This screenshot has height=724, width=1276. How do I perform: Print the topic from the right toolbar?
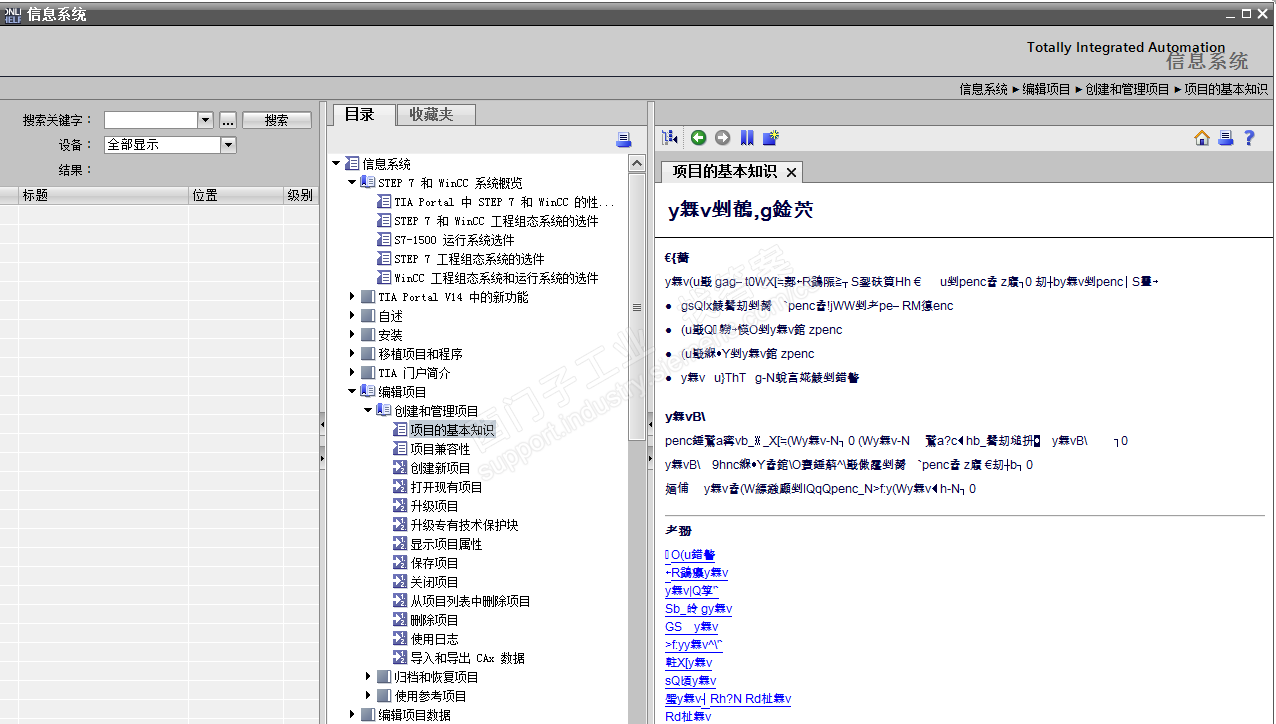[x=1225, y=138]
